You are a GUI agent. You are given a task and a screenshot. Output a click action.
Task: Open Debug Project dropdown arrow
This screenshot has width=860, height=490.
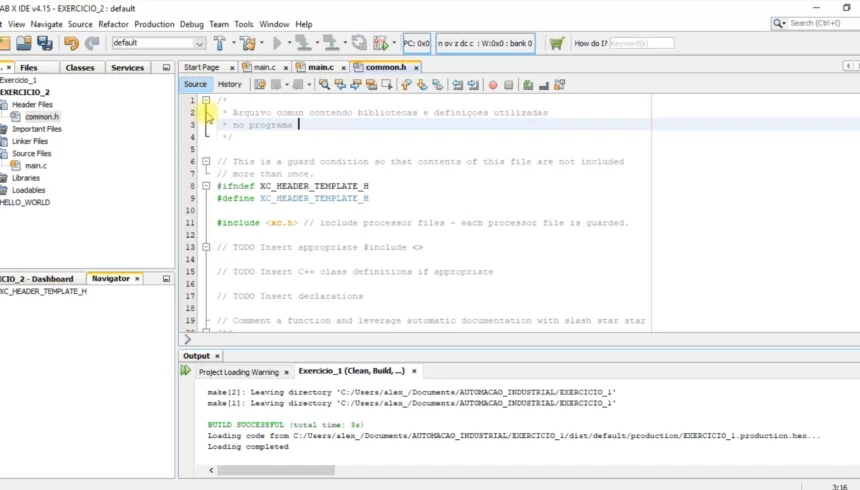tap(394, 43)
